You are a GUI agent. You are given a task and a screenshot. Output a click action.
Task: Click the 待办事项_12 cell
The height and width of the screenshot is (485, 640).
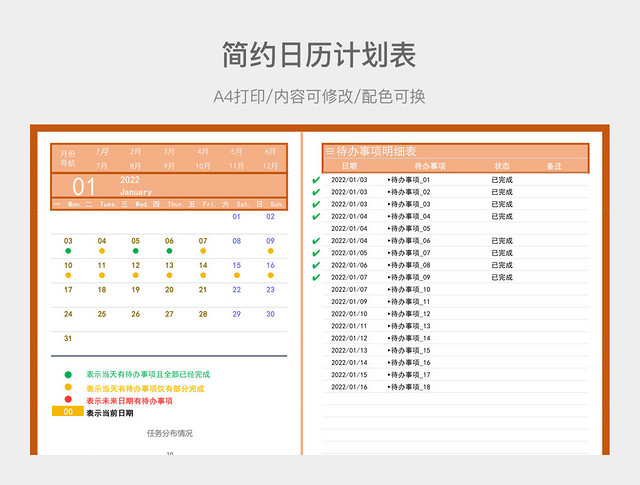(x=409, y=314)
